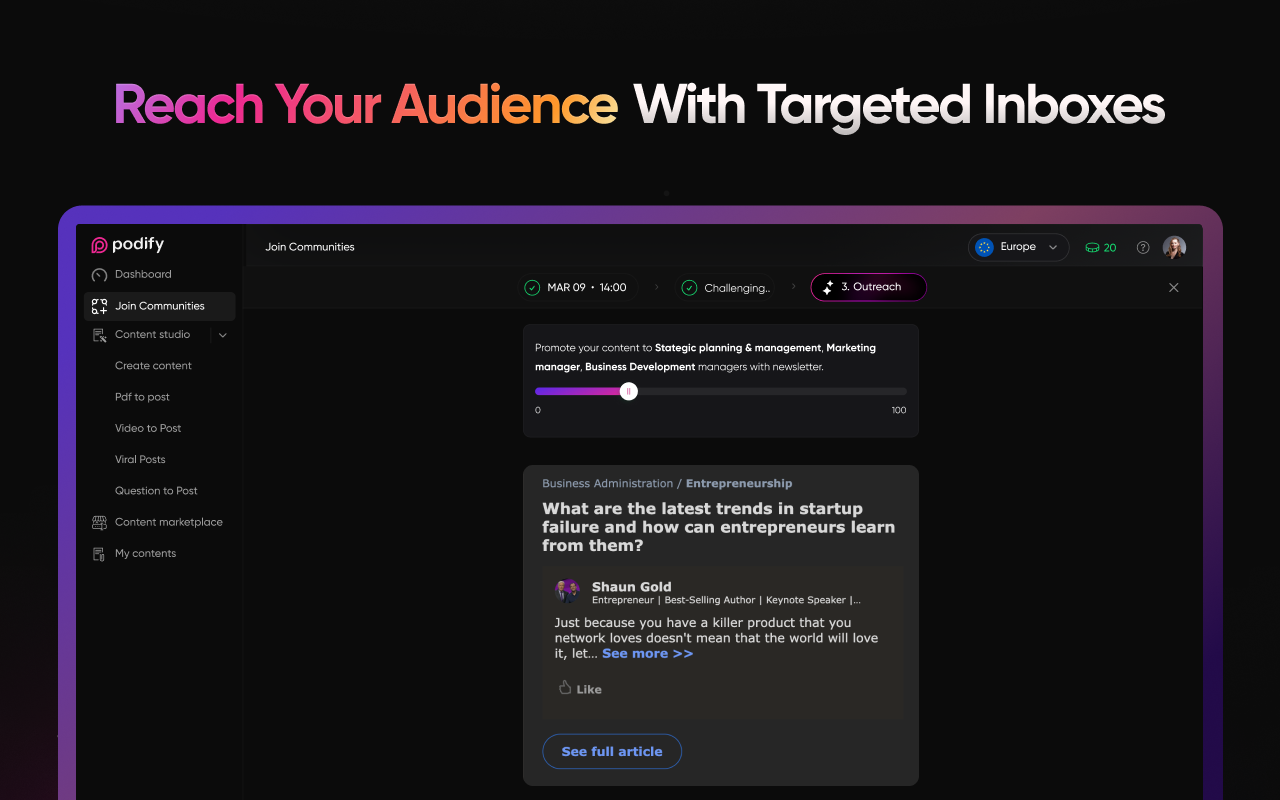Click Shaun Gold's profile picture
1280x800 pixels.
tap(568, 590)
